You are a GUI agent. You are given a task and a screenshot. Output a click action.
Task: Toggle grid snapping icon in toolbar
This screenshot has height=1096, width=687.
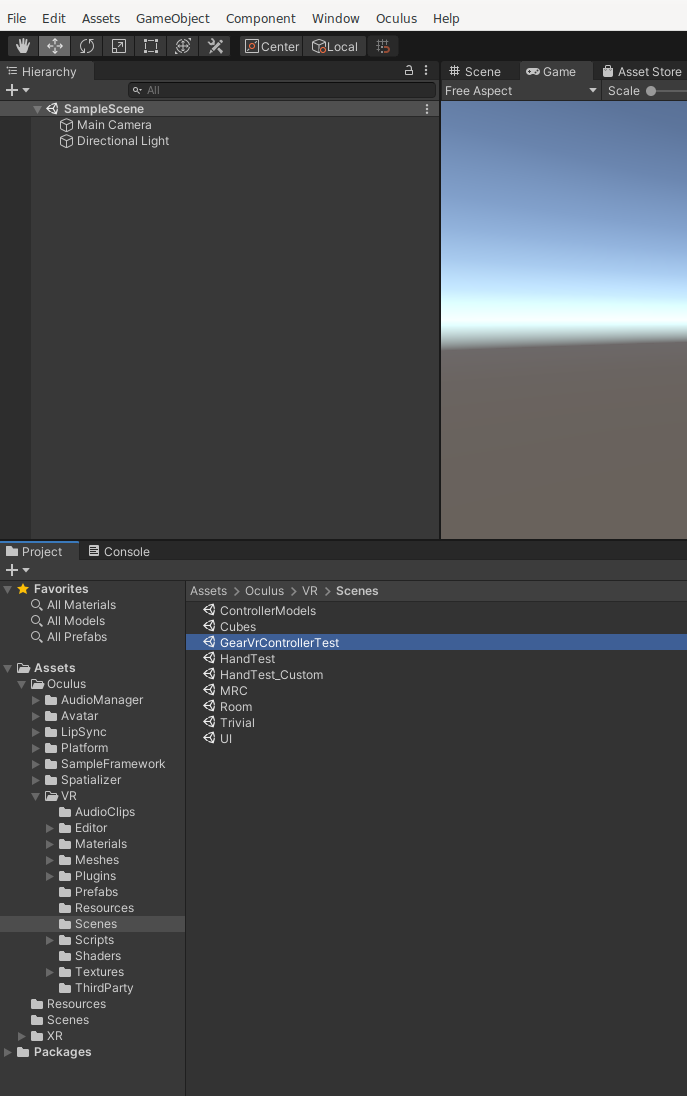[383, 46]
